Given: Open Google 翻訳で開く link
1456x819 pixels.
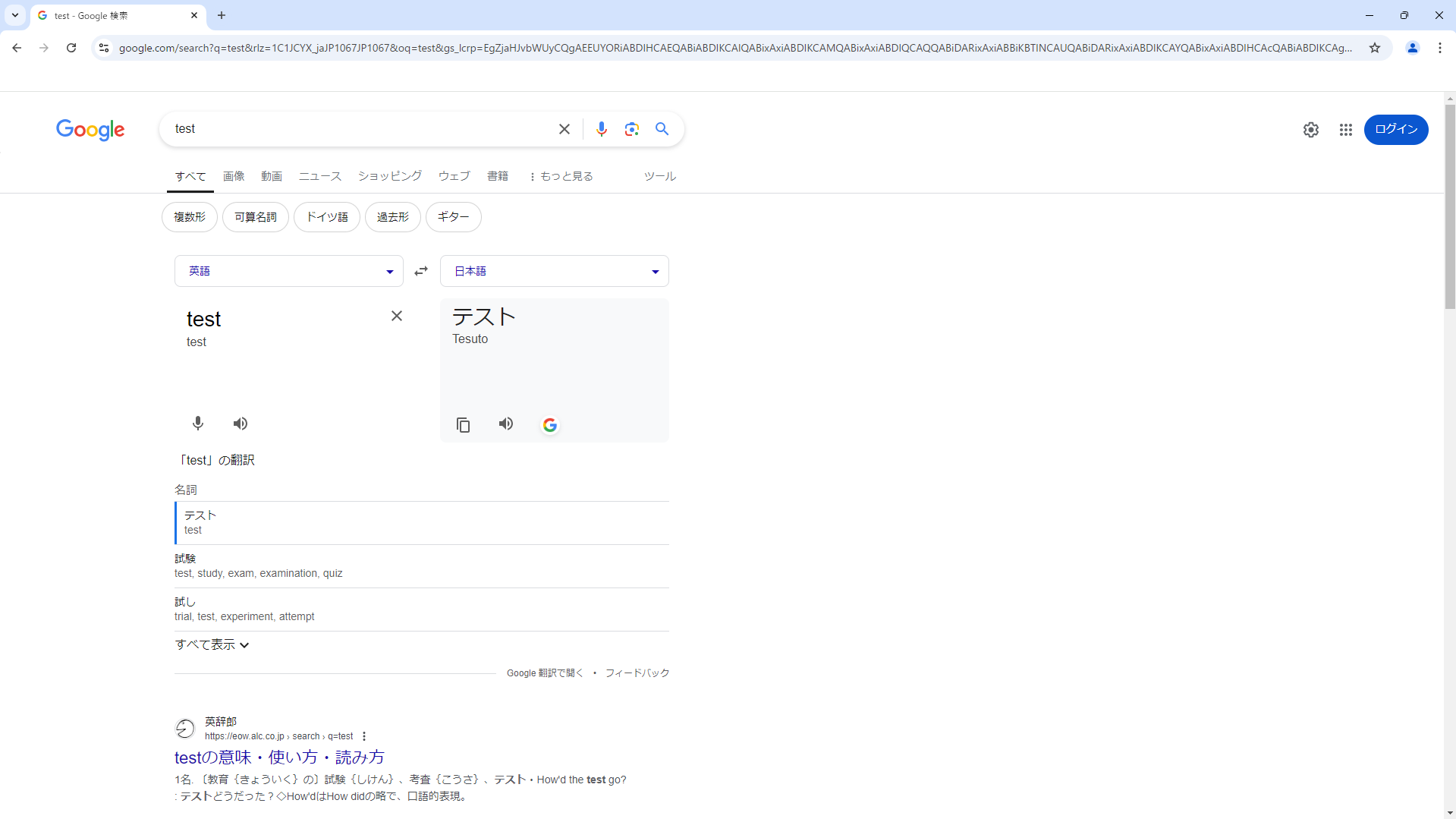Looking at the screenshot, I should 545,673.
